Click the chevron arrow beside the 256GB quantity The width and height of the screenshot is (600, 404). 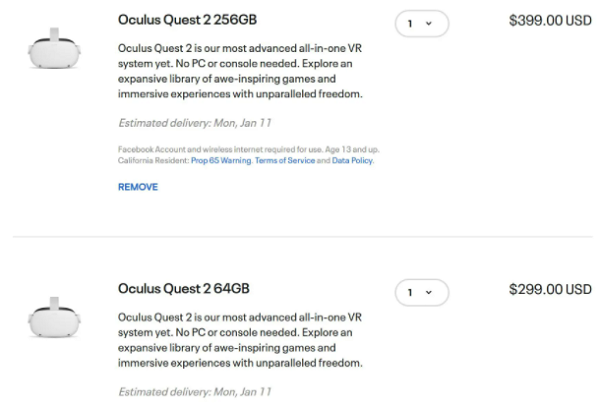click(x=429, y=23)
